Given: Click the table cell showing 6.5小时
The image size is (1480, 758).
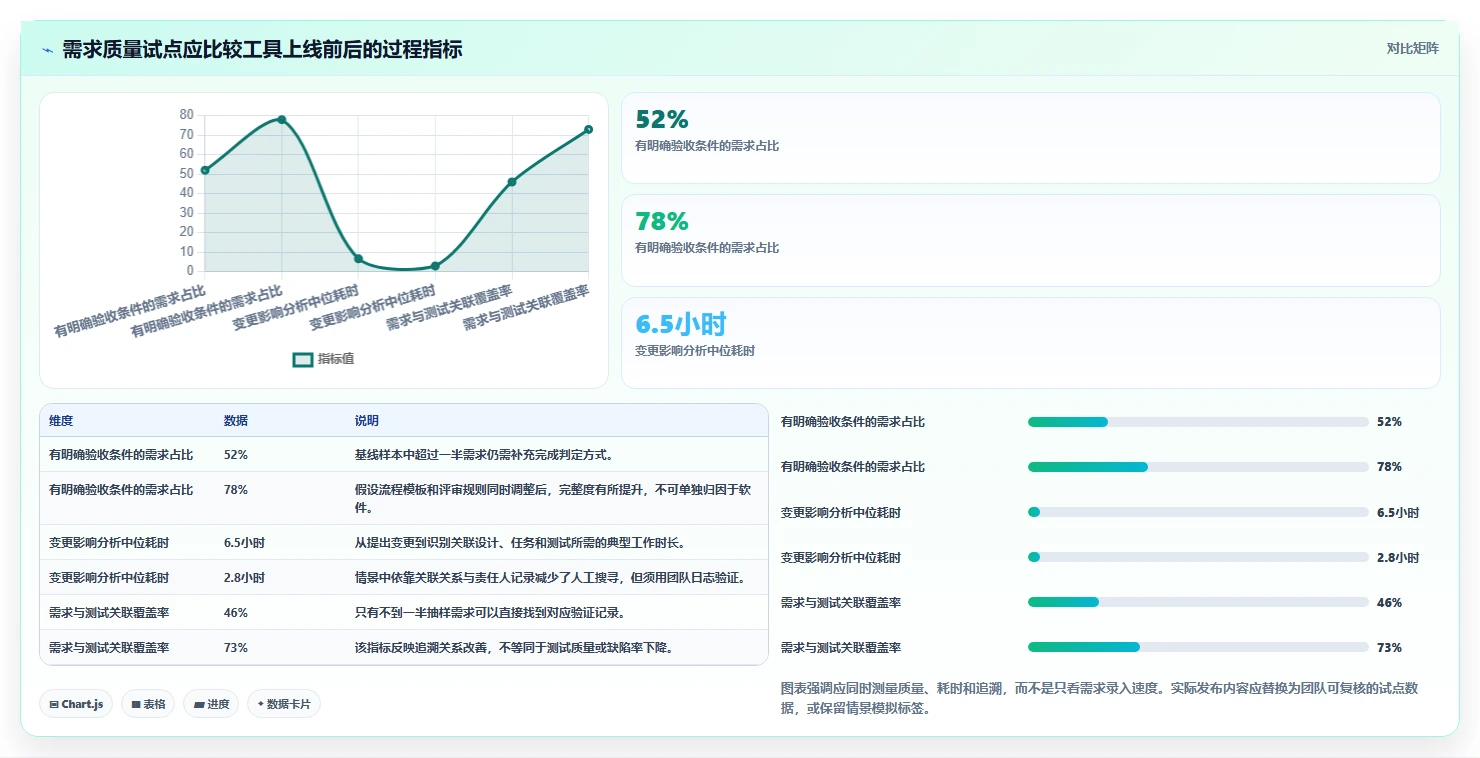Looking at the screenshot, I should coord(244,543).
